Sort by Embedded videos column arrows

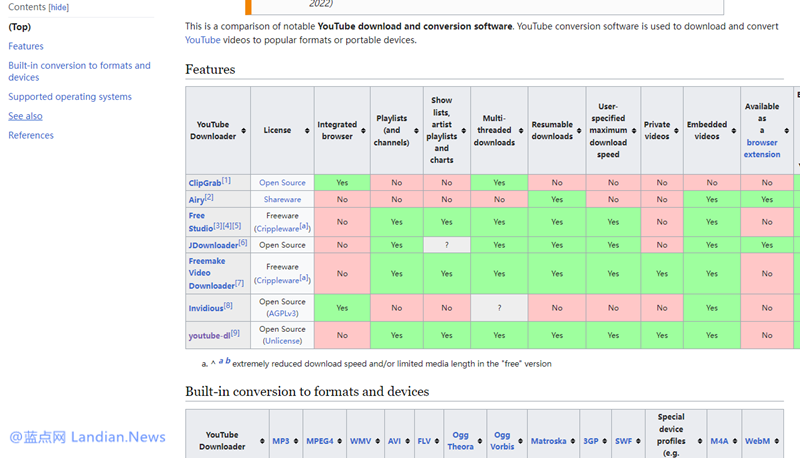(x=733, y=131)
